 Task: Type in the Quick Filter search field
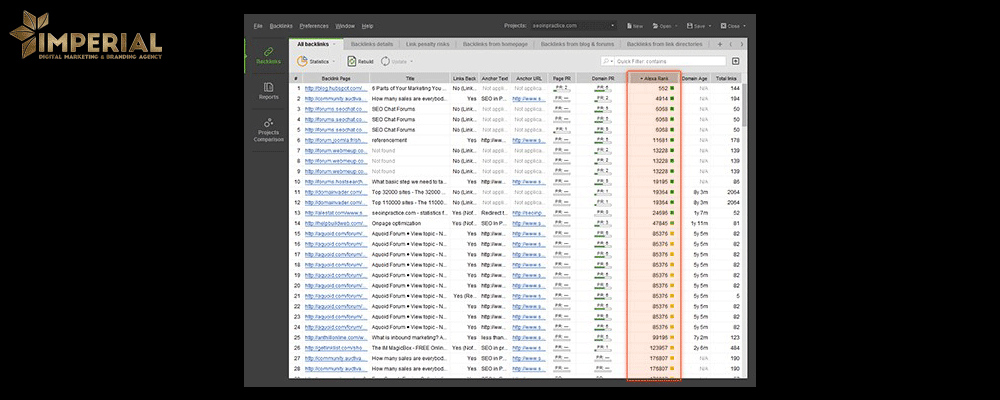676,61
